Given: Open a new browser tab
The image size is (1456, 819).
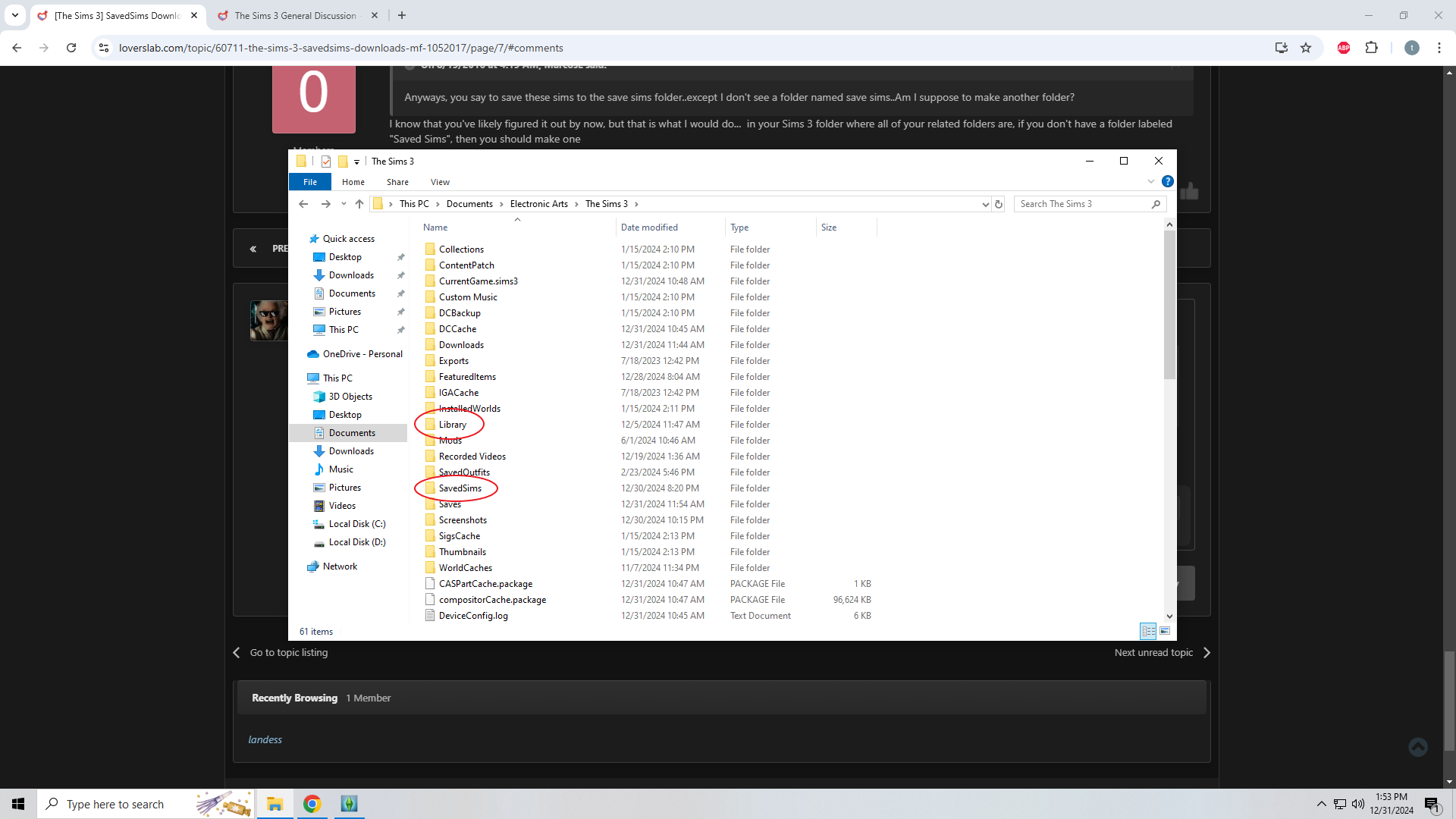Looking at the screenshot, I should click(x=402, y=15).
